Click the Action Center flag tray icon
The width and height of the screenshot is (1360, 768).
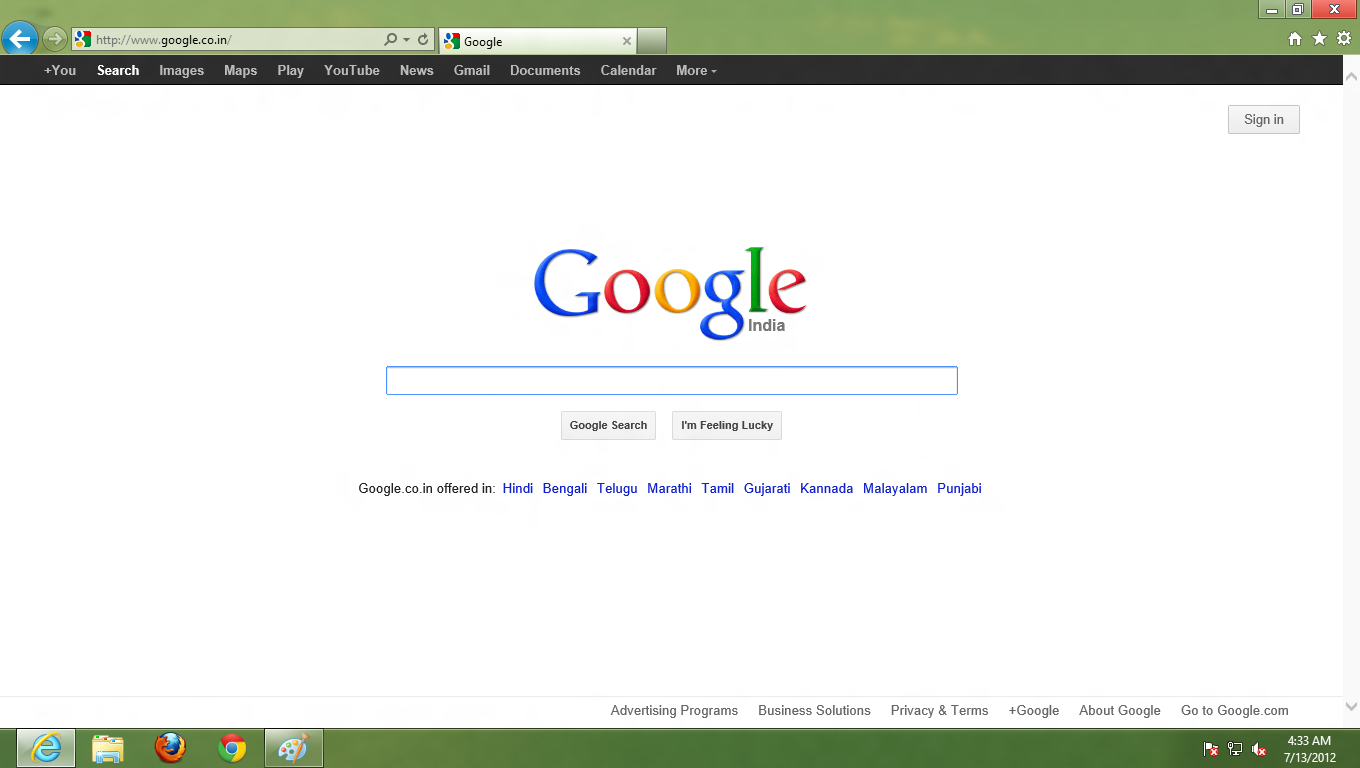point(1211,749)
